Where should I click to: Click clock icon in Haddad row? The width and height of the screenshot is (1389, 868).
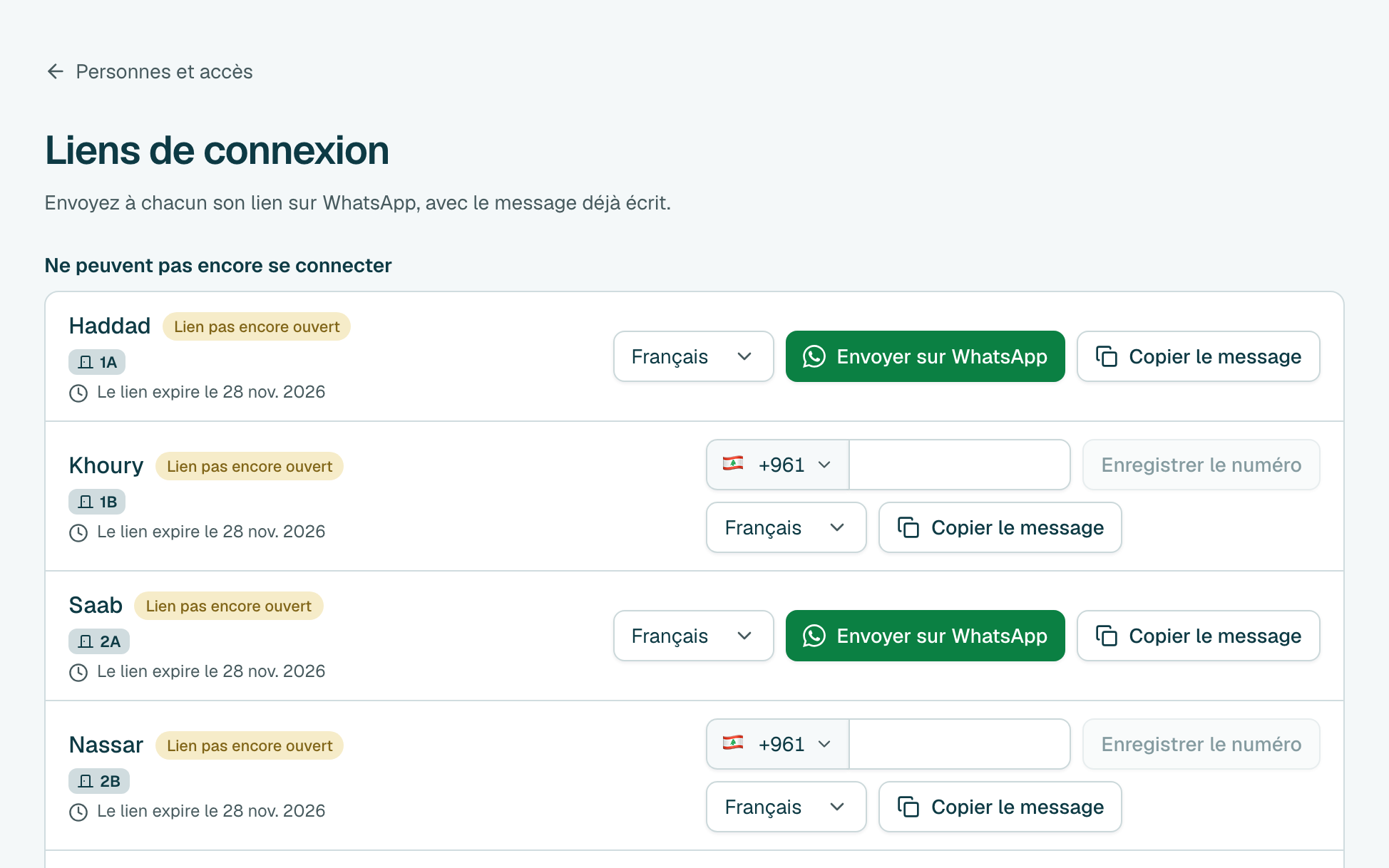click(78, 393)
